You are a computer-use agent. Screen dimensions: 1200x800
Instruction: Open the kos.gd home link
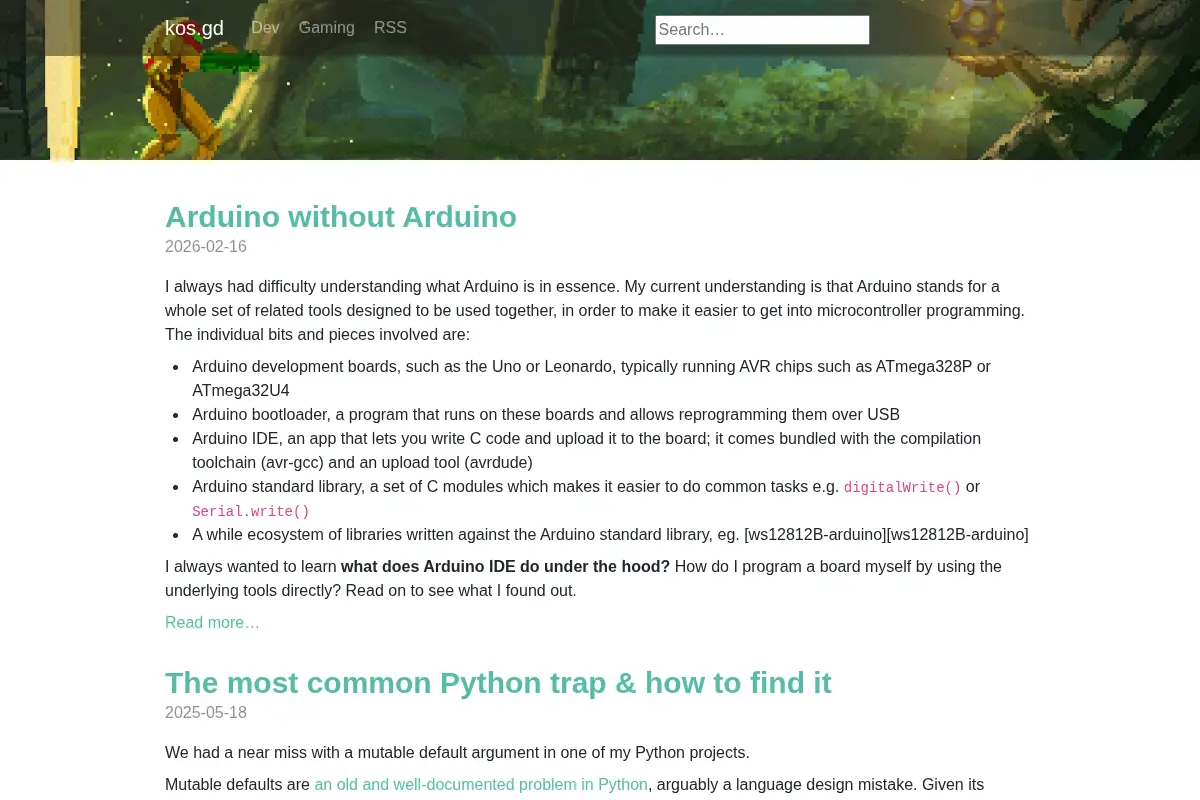194,28
